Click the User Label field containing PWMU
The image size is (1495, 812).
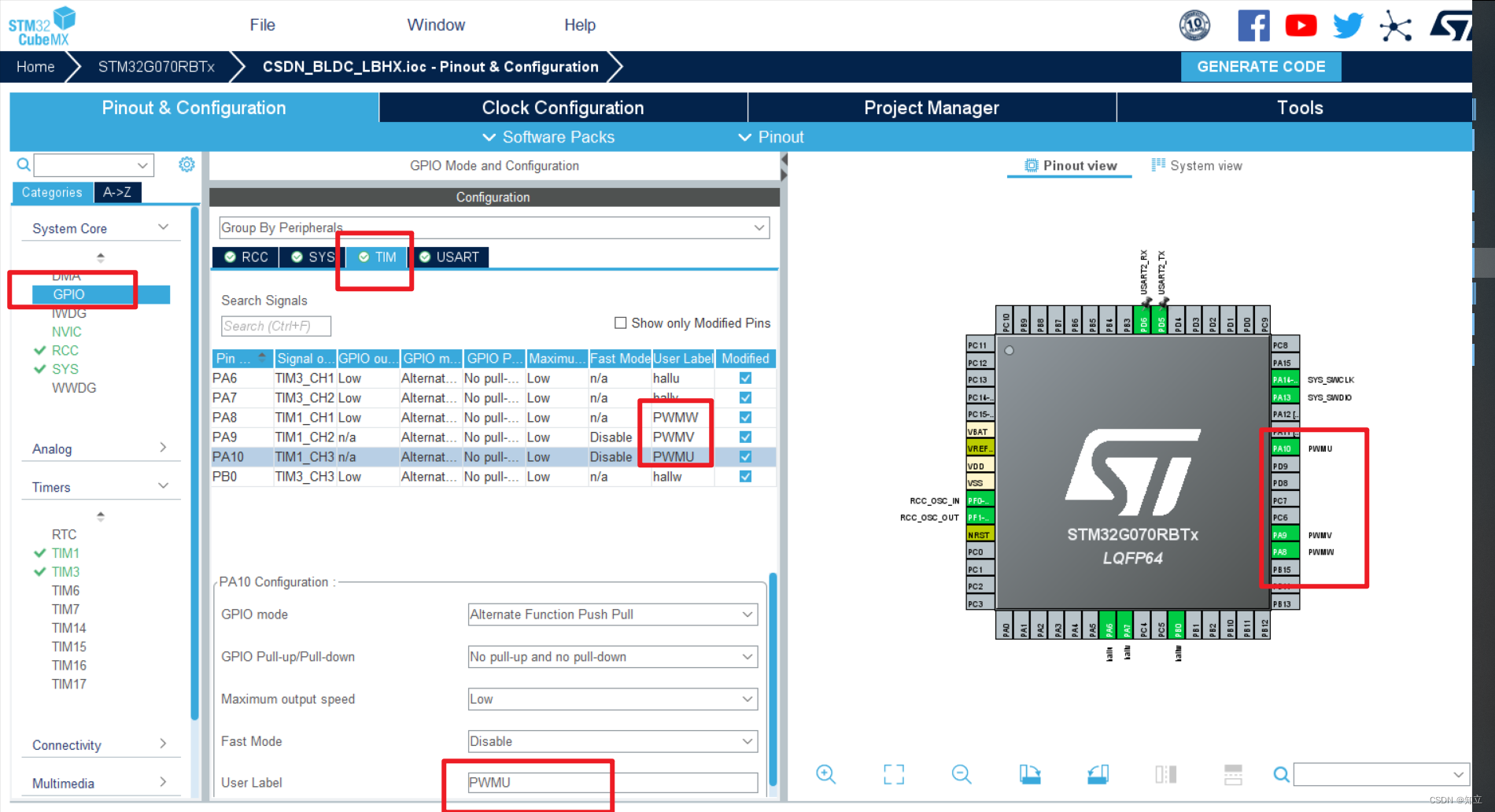(x=613, y=783)
